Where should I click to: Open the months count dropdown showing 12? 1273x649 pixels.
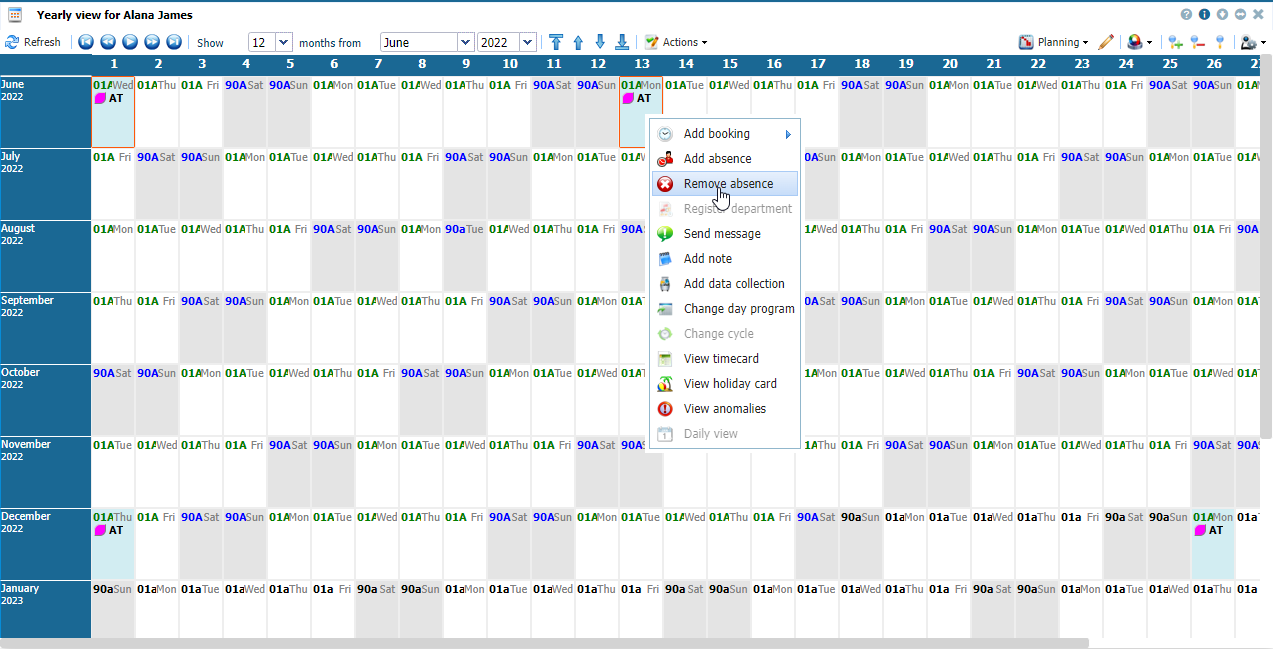282,42
